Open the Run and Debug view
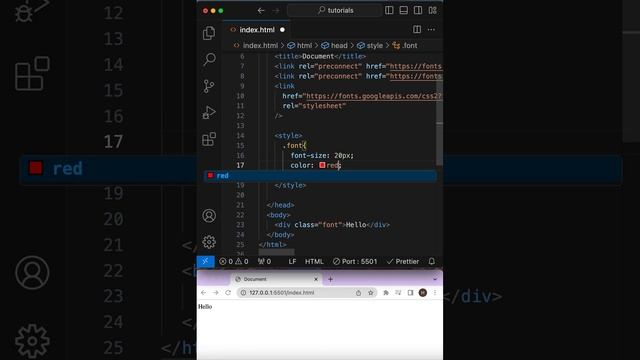Screen dimensions: 640x360 (209, 113)
